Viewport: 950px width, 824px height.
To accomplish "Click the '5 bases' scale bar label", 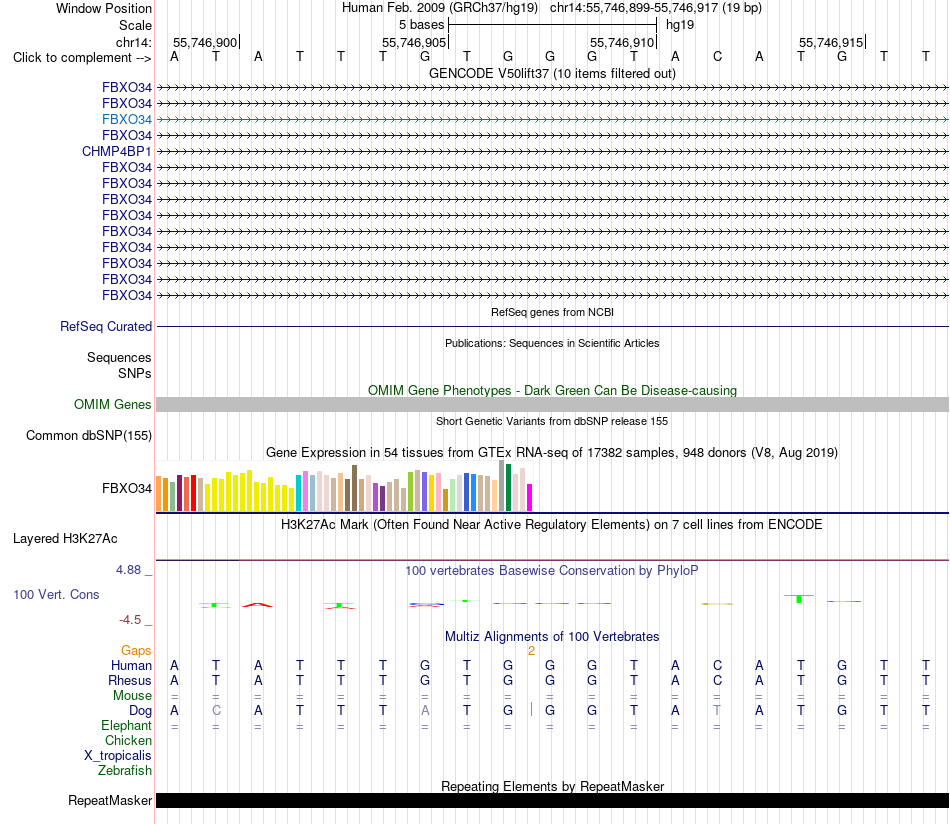I will pyautogui.click(x=421, y=25).
